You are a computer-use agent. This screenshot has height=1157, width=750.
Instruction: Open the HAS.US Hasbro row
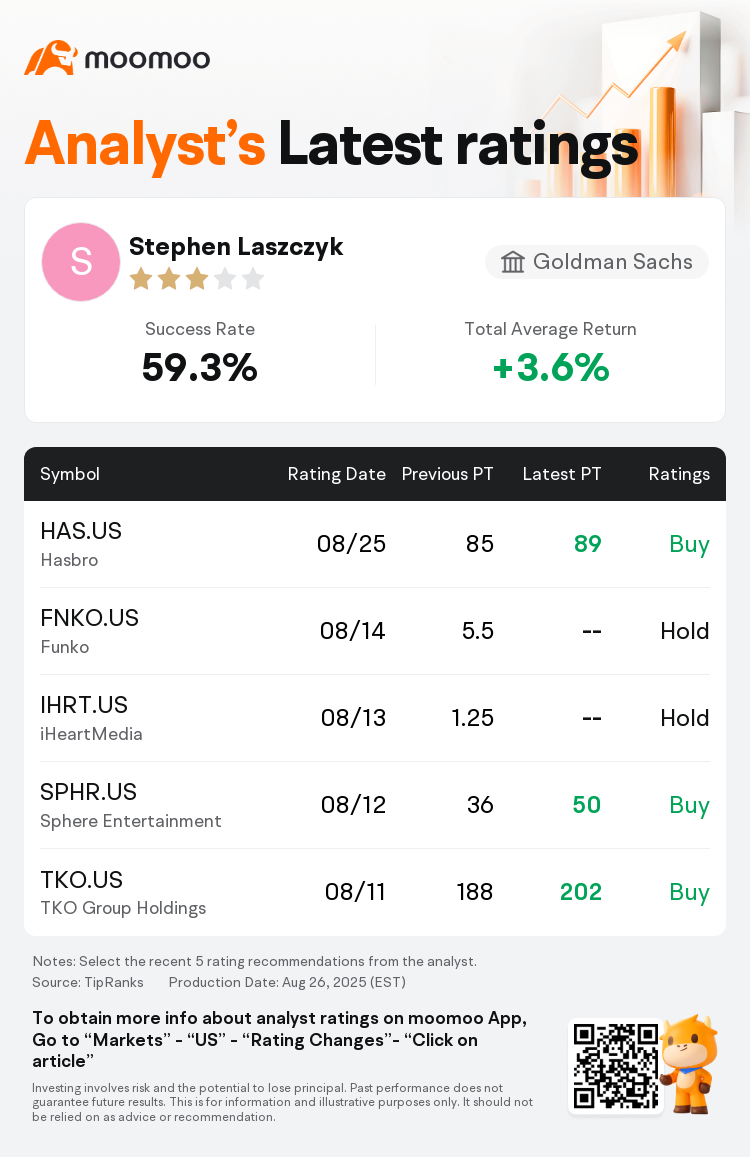tap(375, 545)
